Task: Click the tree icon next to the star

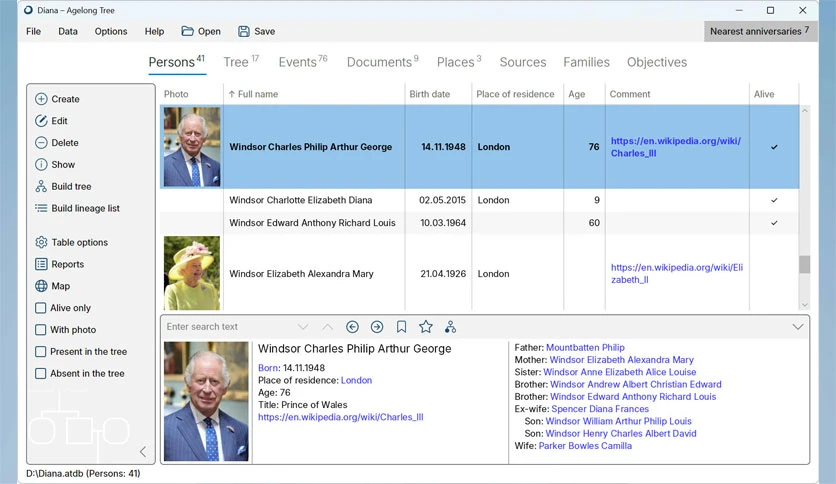Action: (x=451, y=327)
